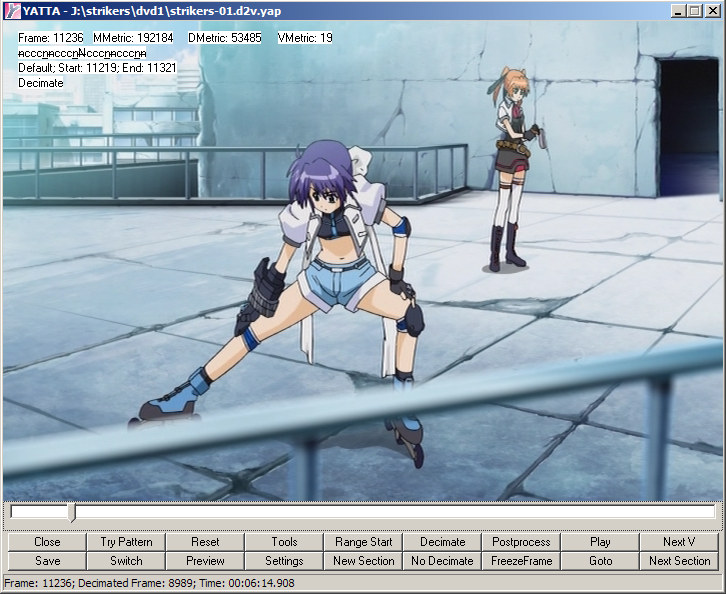The width and height of the screenshot is (726, 594).
Task: Click the Save button
Action: click(x=47, y=561)
